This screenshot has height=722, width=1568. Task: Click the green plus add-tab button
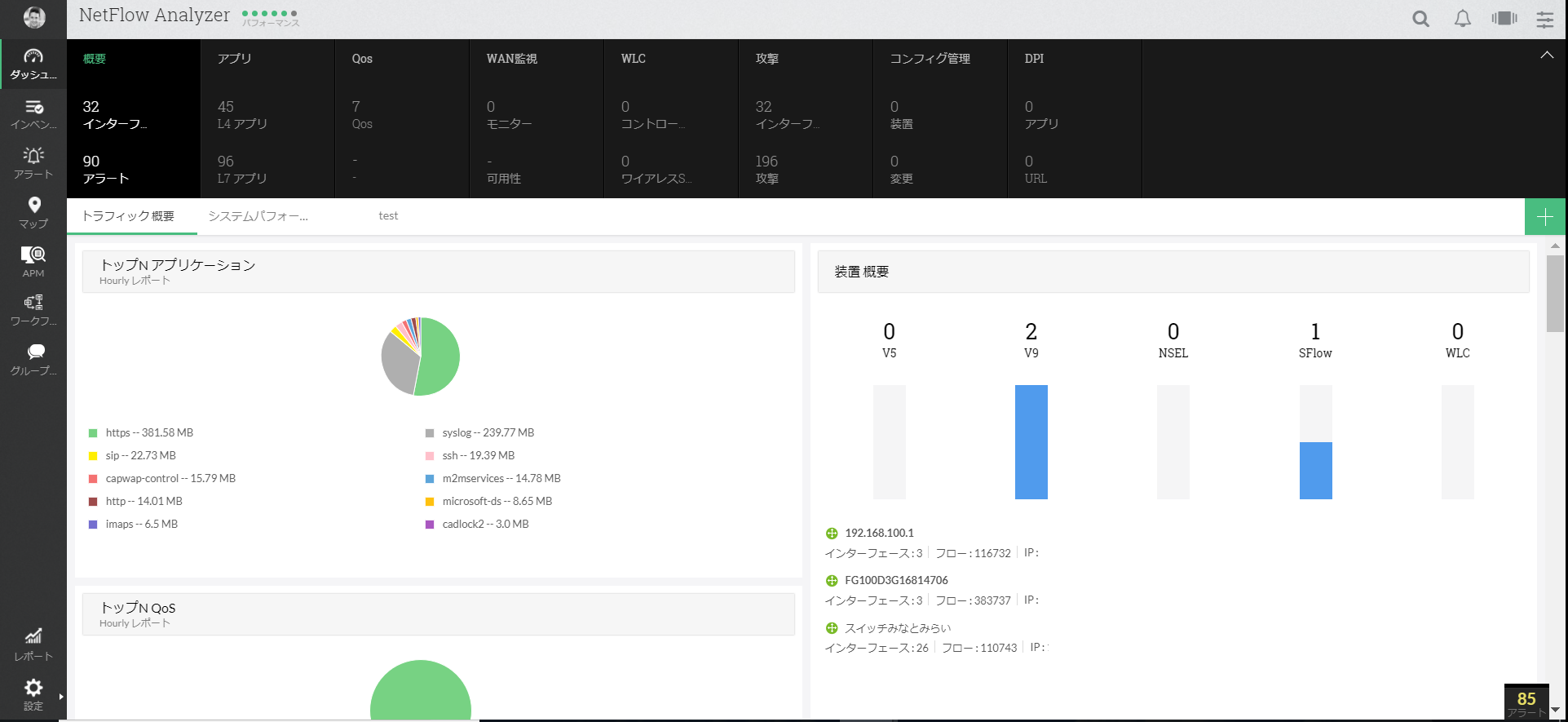[1544, 216]
